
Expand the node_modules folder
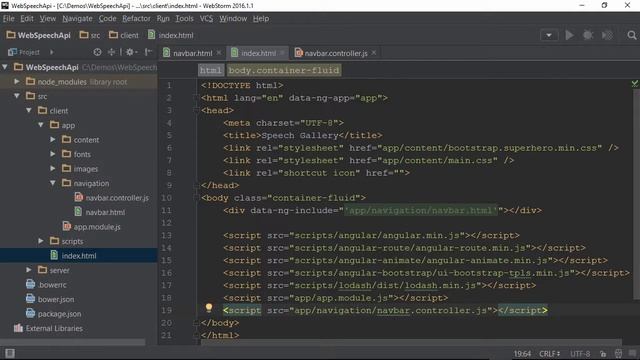click(17, 82)
